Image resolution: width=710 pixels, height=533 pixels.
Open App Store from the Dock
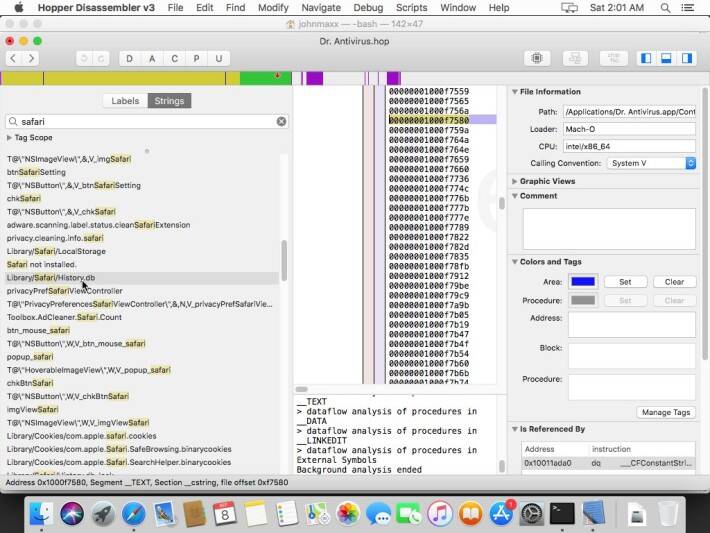(501, 514)
